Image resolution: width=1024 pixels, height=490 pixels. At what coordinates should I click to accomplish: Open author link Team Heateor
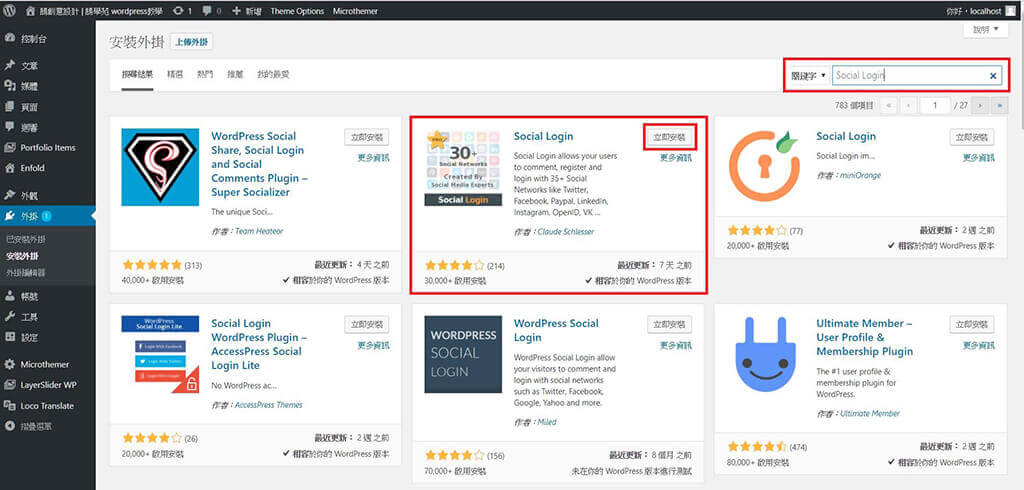pyautogui.click(x=259, y=231)
